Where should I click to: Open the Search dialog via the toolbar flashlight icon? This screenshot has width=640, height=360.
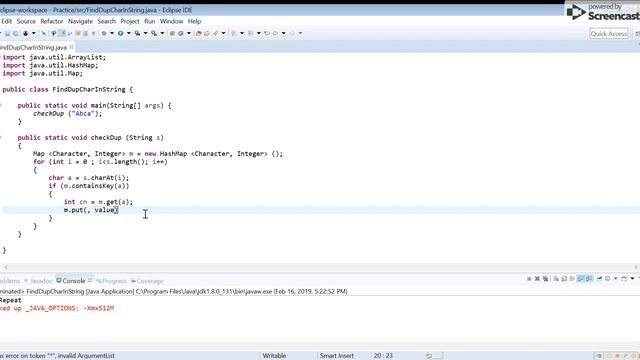[x=215, y=33]
